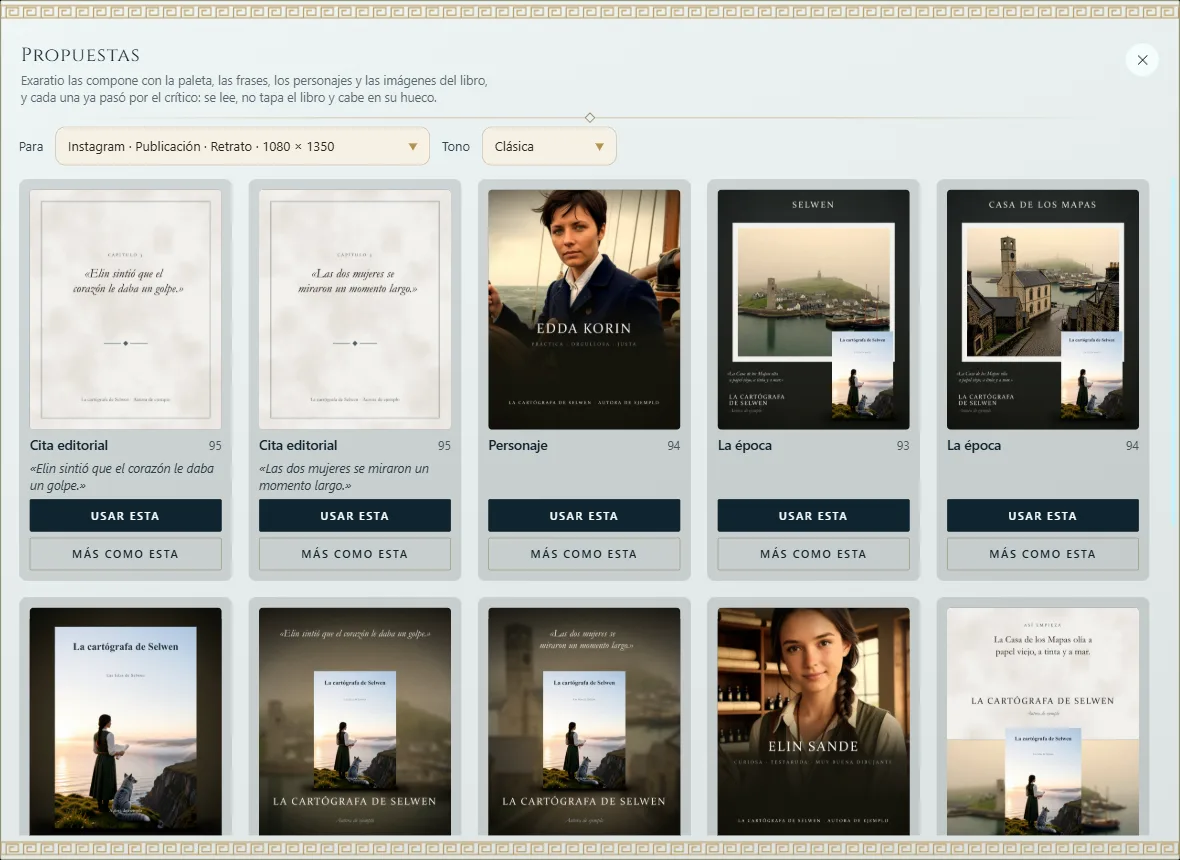The image size is (1180, 860).
Task: Click the score 93 on La época card
Action: tap(902, 445)
